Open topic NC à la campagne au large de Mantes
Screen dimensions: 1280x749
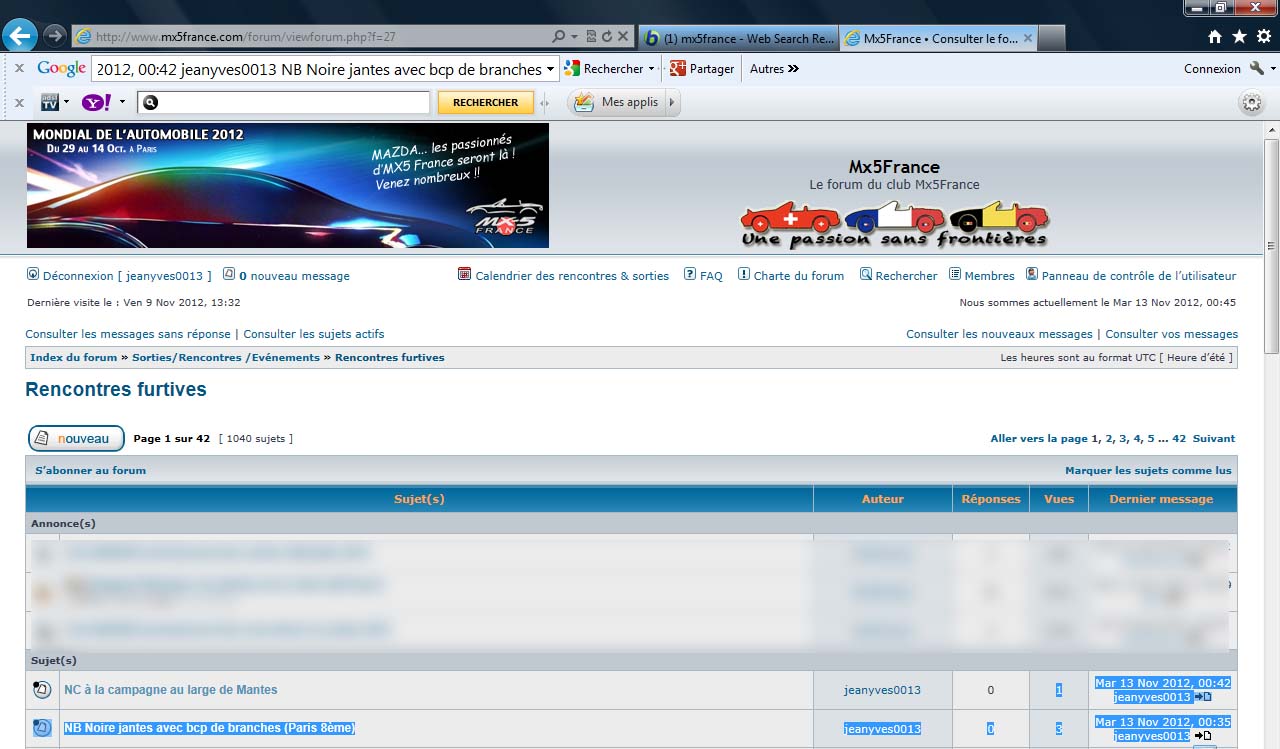(x=171, y=690)
